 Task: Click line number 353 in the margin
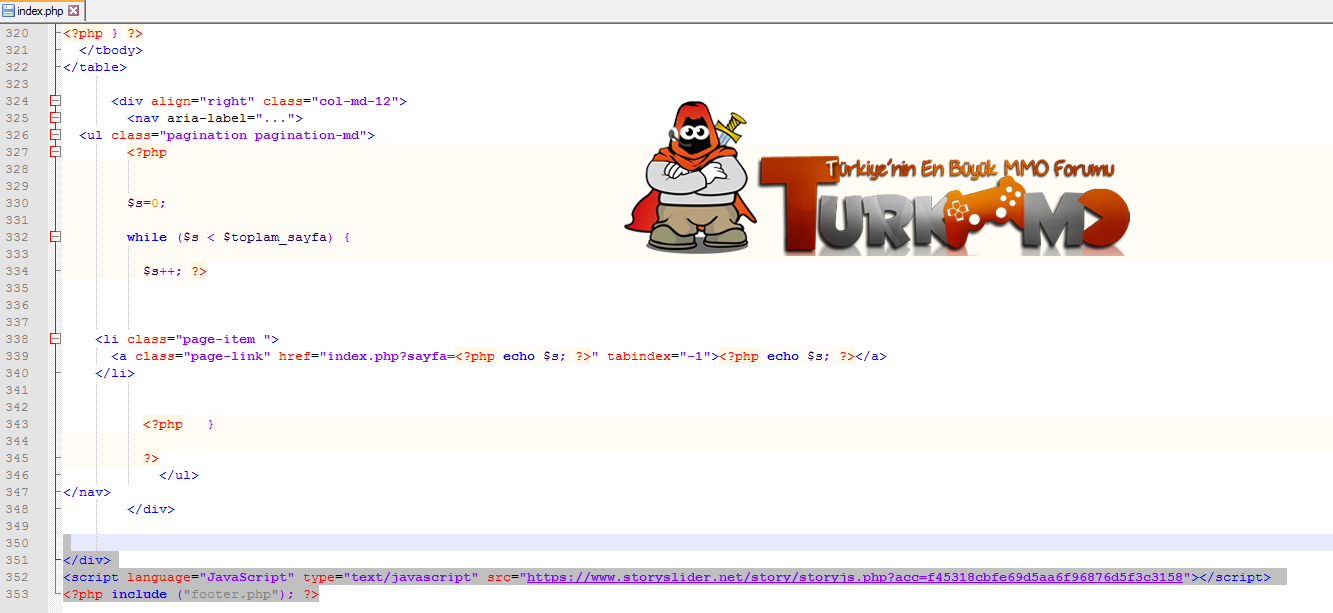(16, 594)
